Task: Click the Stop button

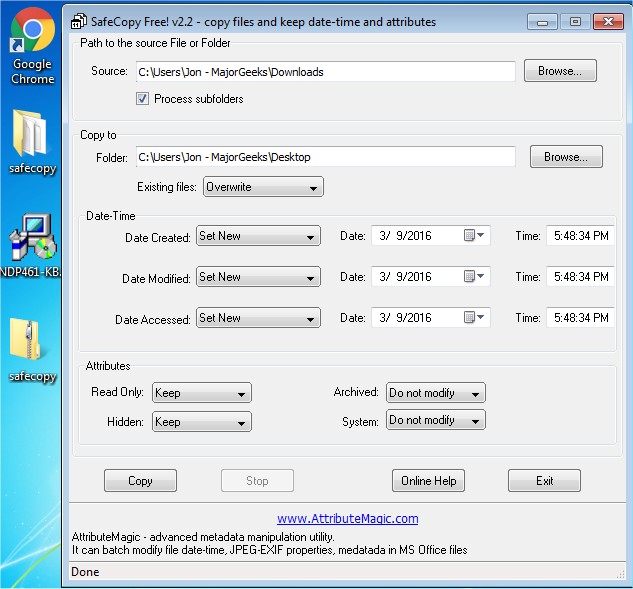Action: tap(257, 481)
